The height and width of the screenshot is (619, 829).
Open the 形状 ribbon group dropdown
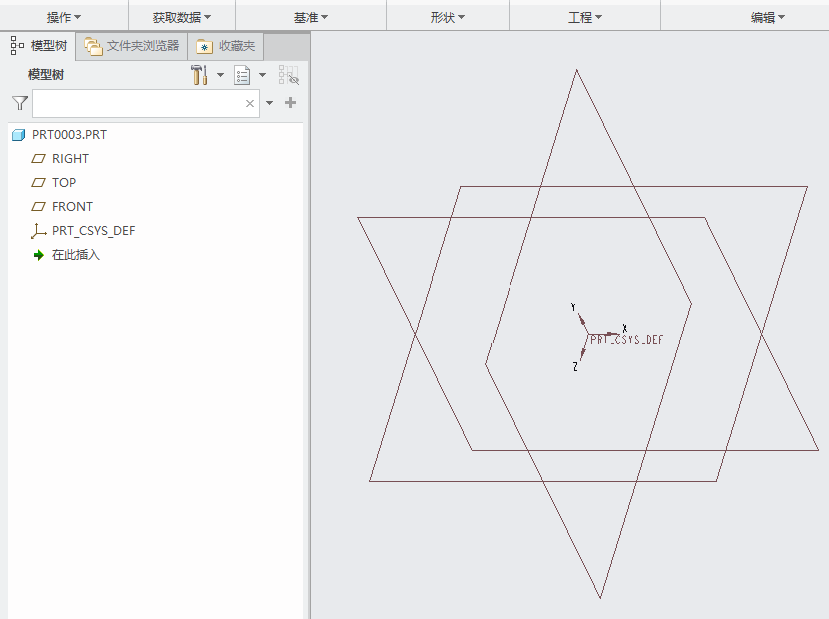click(x=448, y=18)
